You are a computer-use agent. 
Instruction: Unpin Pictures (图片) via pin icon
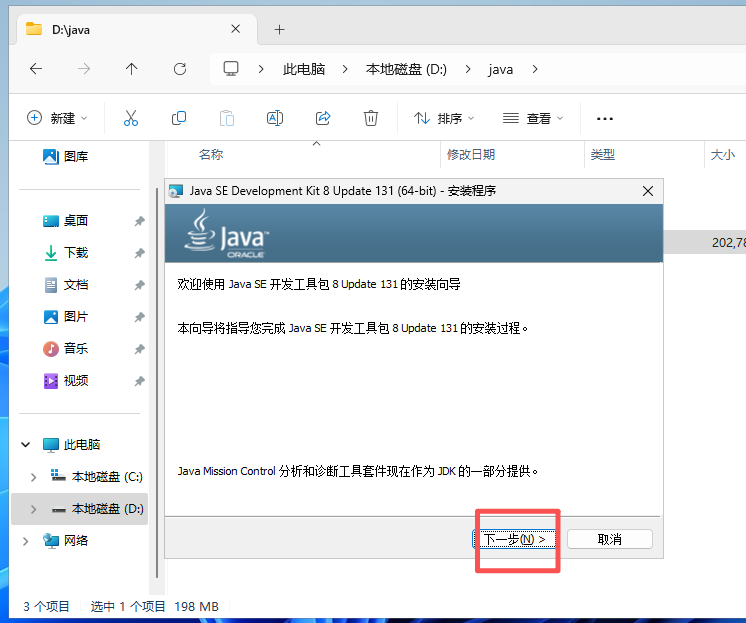(139, 317)
